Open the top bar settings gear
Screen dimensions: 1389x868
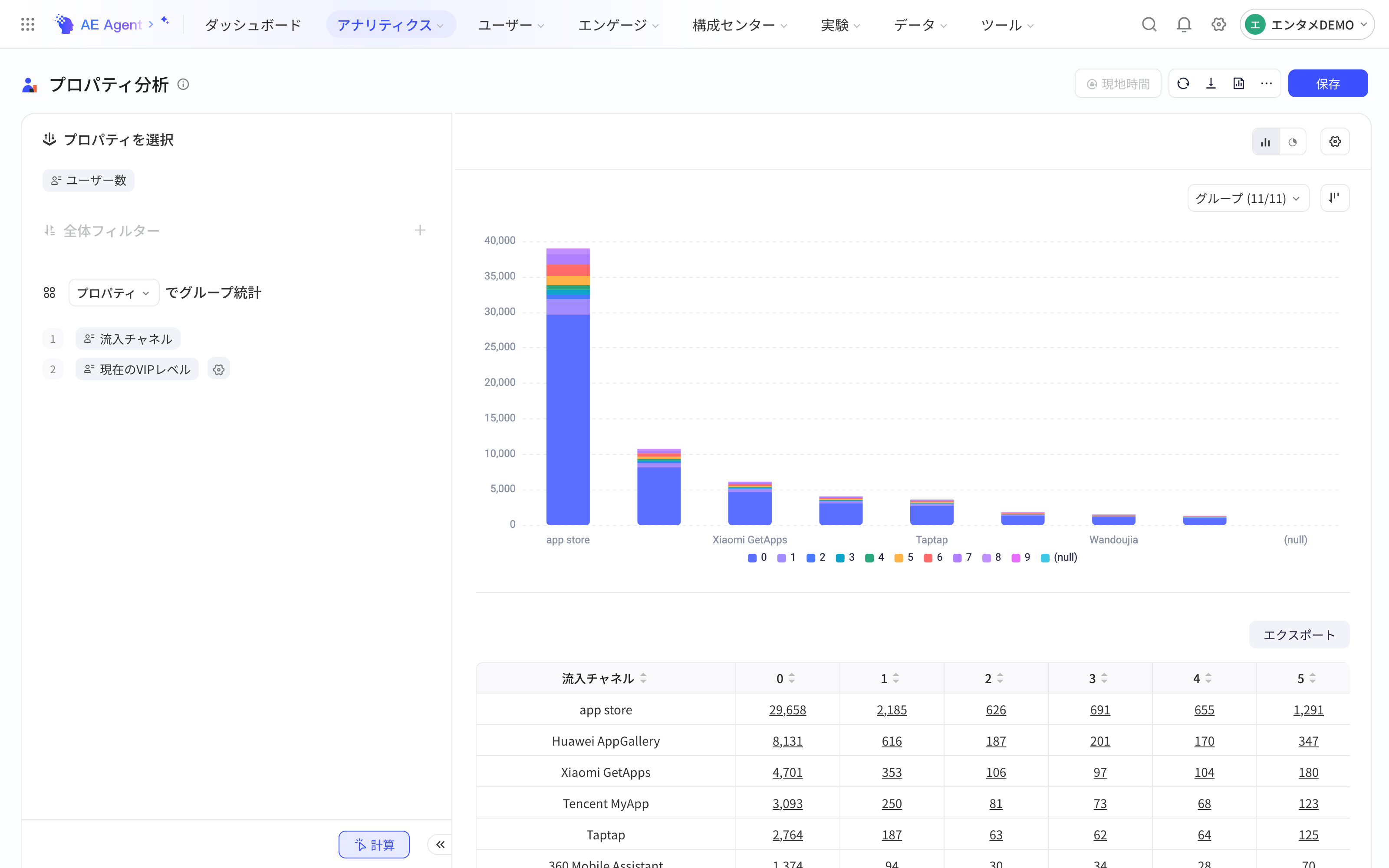[1218, 24]
